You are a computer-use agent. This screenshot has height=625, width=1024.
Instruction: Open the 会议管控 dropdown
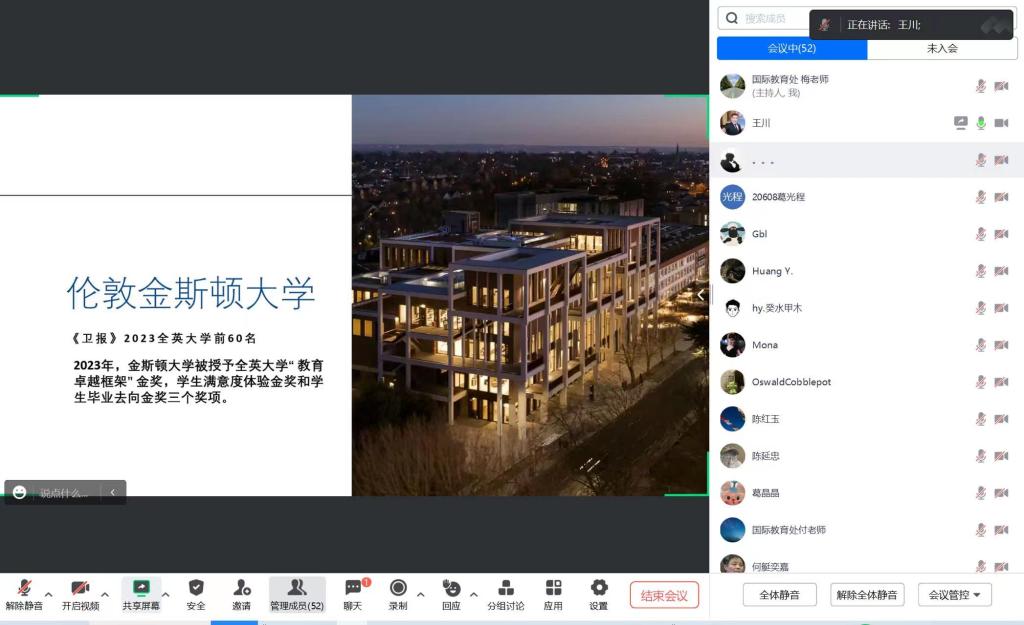955,595
